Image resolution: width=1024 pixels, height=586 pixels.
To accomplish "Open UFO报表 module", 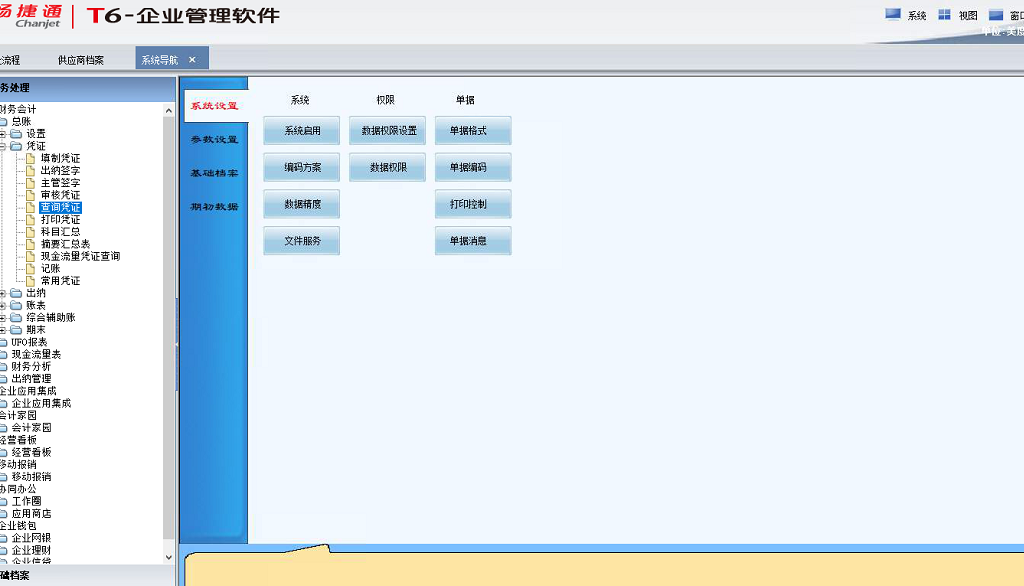I will tap(29, 342).
